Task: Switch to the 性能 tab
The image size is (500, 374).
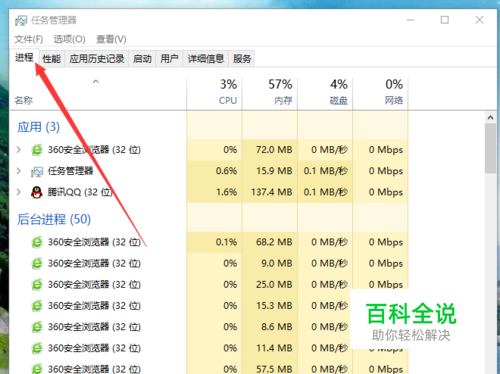Action: [52, 59]
